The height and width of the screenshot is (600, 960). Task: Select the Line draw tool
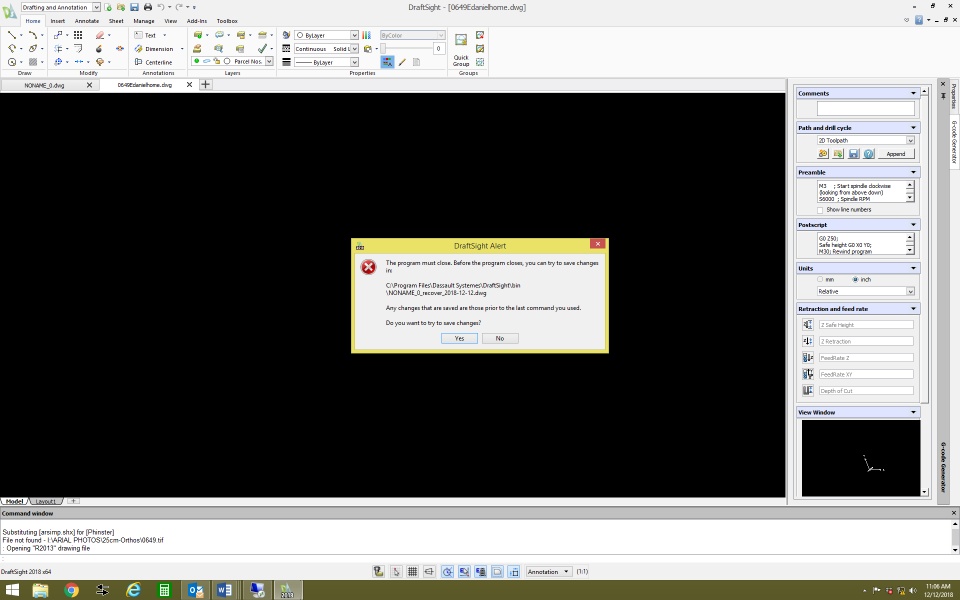[x=12, y=35]
